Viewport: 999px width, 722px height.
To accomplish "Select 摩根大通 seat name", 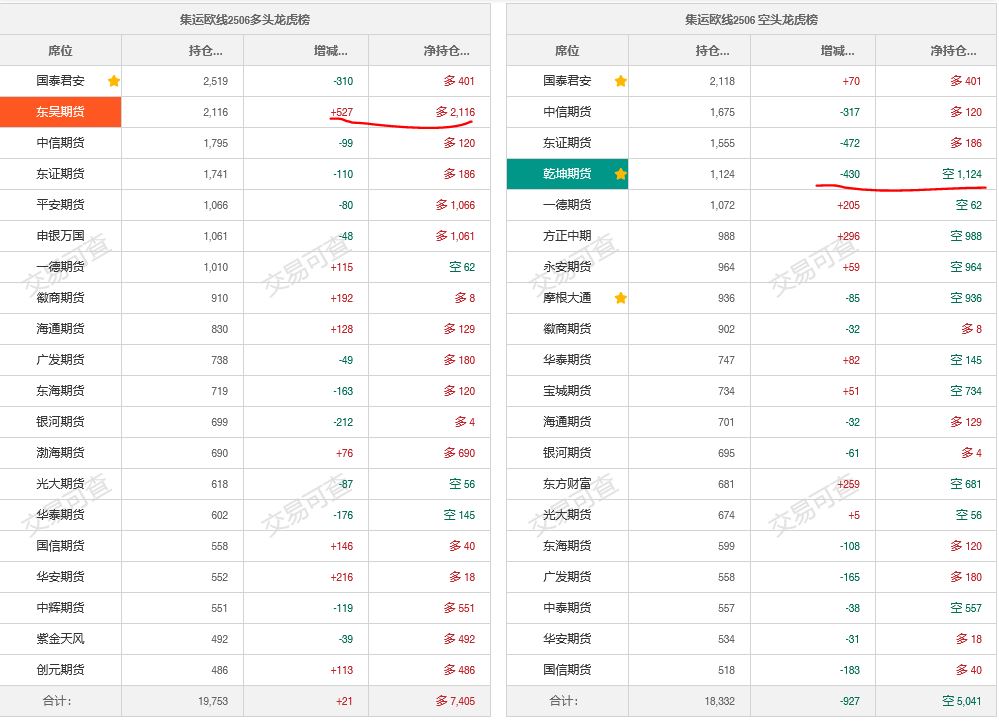I will click(567, 298).
